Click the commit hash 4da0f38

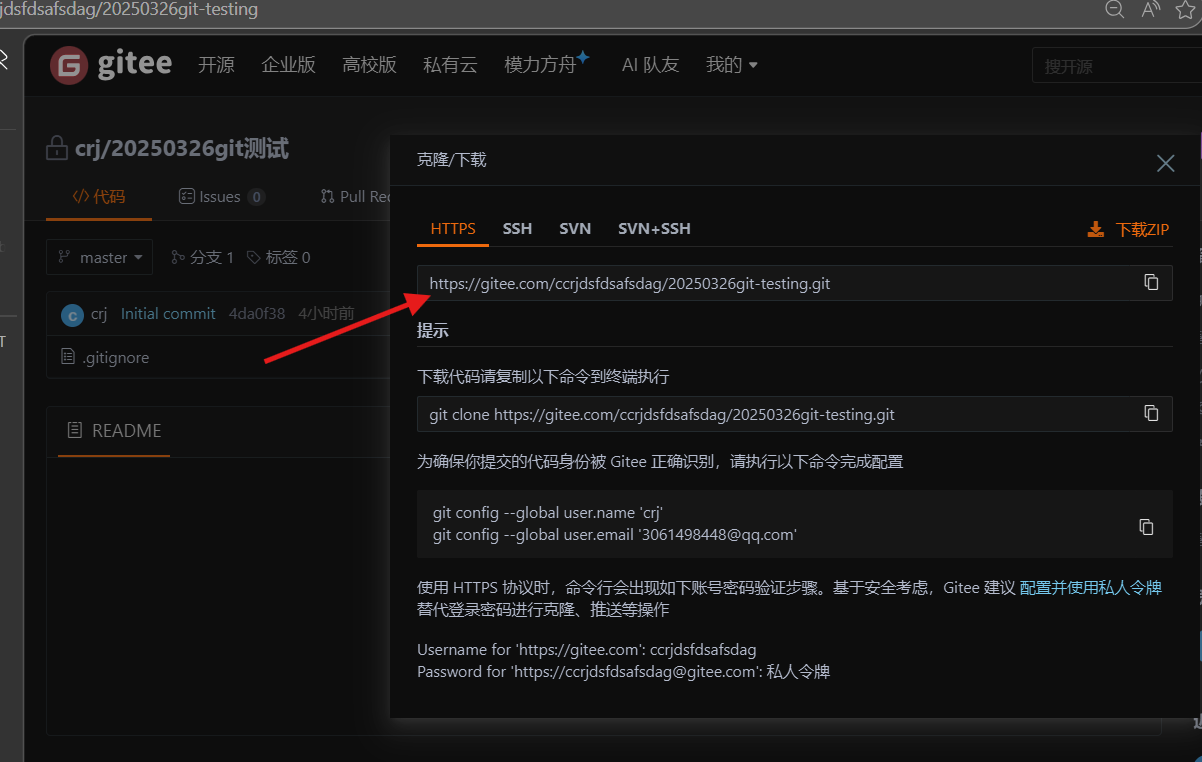pyautogui.click(x=257, y=314)
